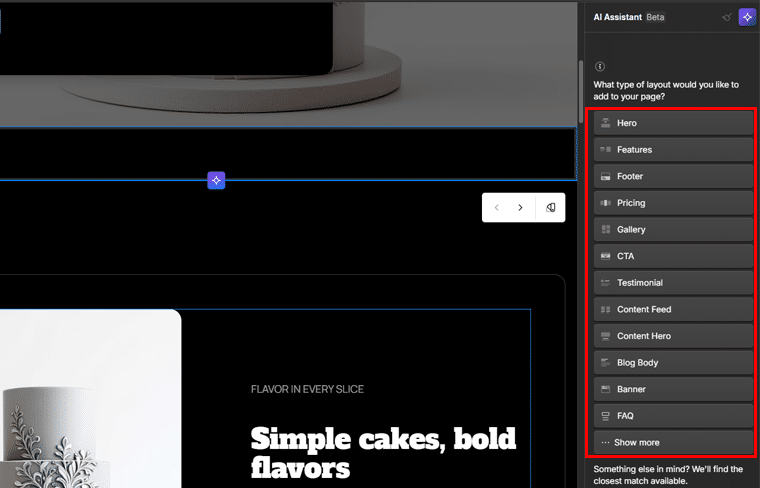Click the Beta badge label

pos(655,17)
